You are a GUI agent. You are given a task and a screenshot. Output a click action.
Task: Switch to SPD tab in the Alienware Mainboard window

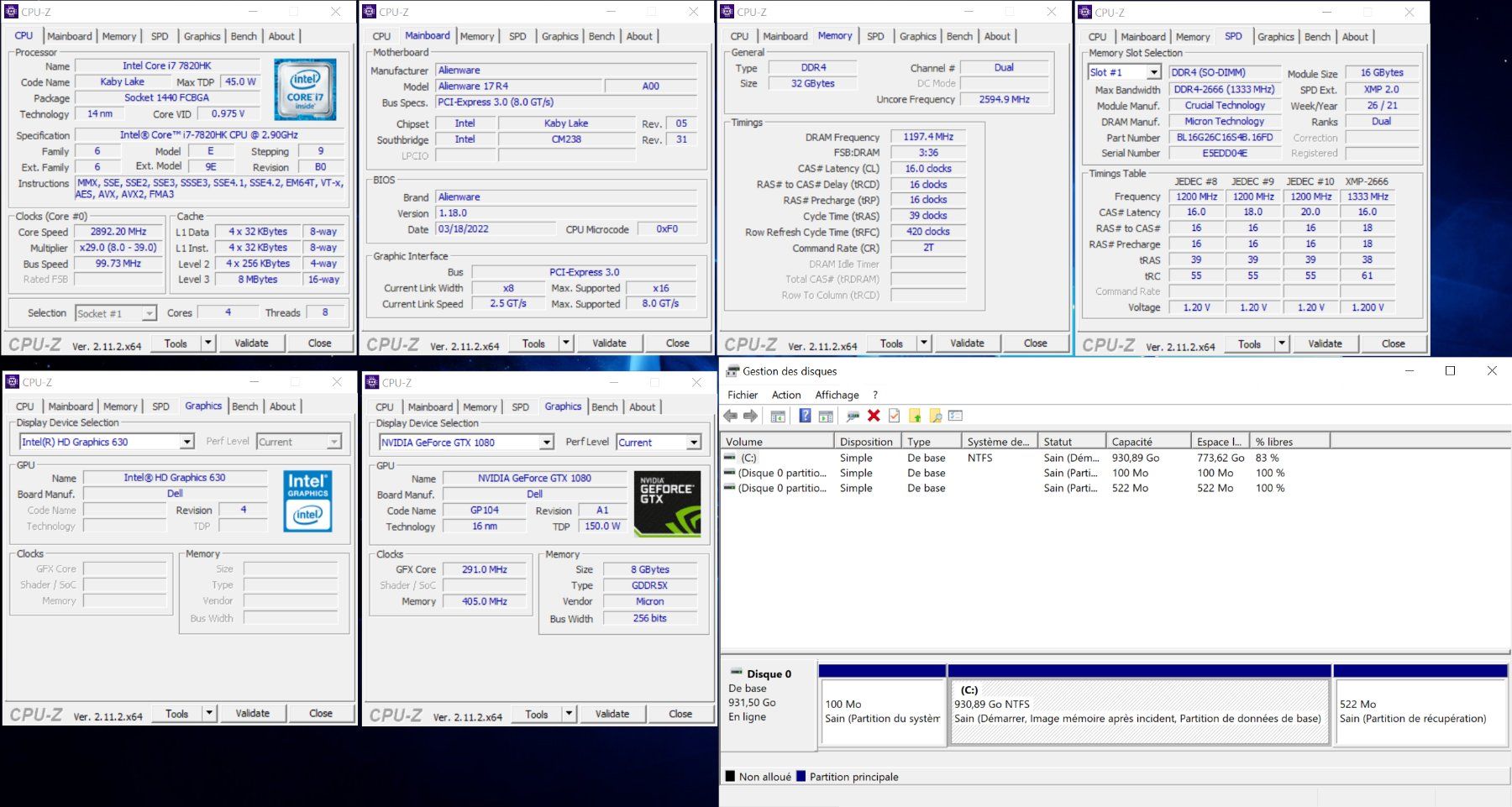tap(517, 36)
